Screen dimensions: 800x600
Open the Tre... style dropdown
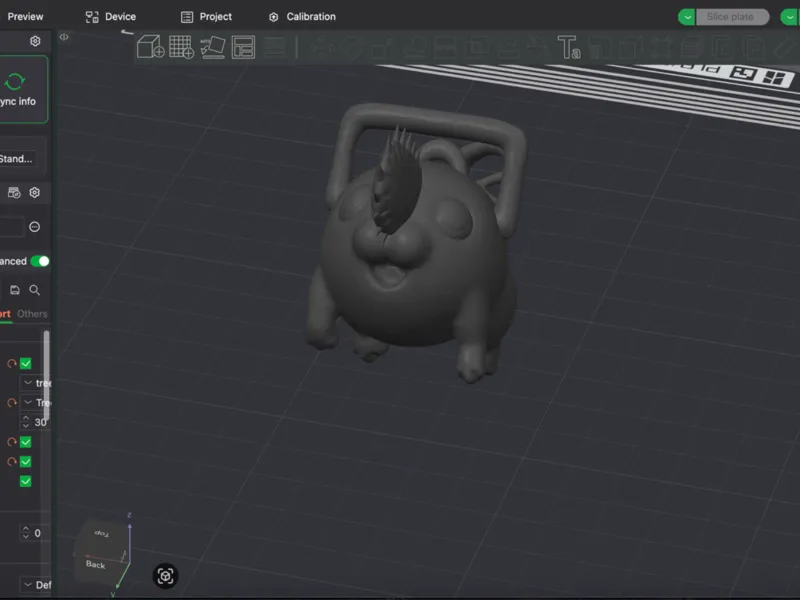click(36, 403)
